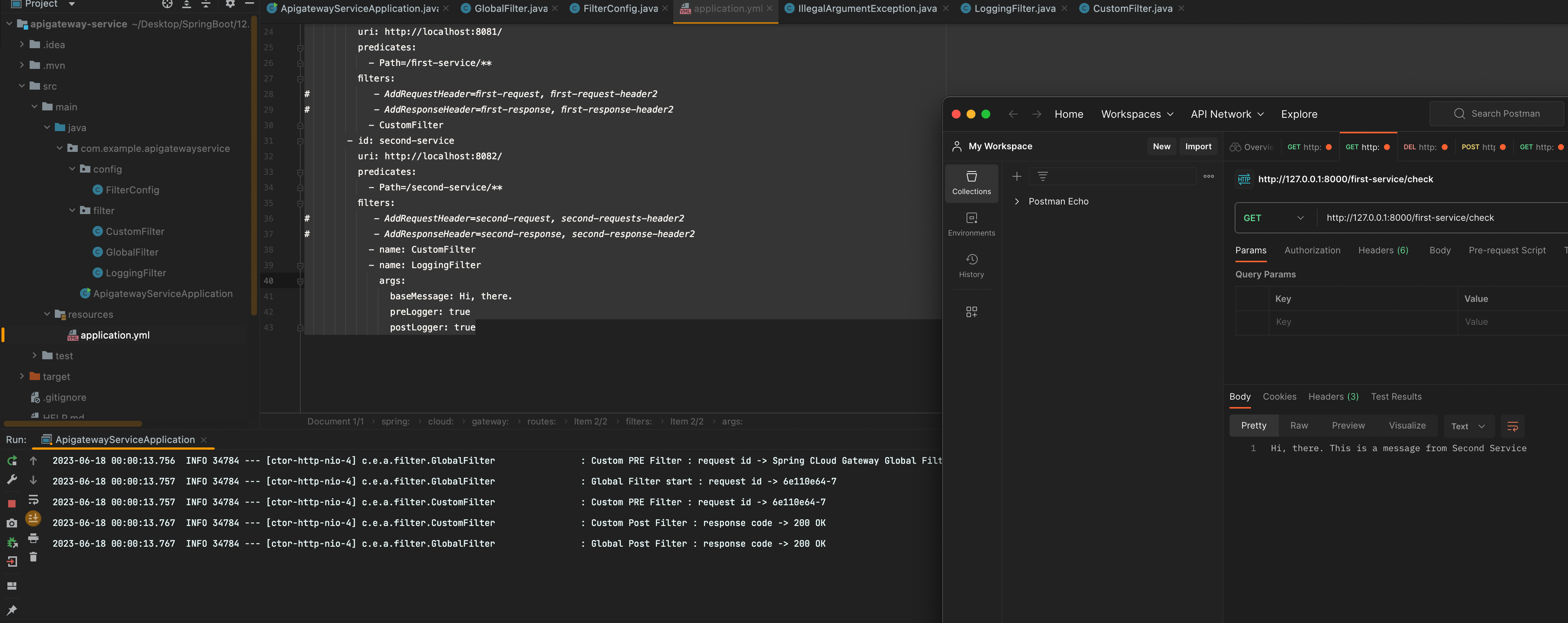Image resolution: width=1568 pixels, height=623 pixels.
Task: Rerun ApigatewayServiceApplication with the green rerun icon
Action: [11, 461]
